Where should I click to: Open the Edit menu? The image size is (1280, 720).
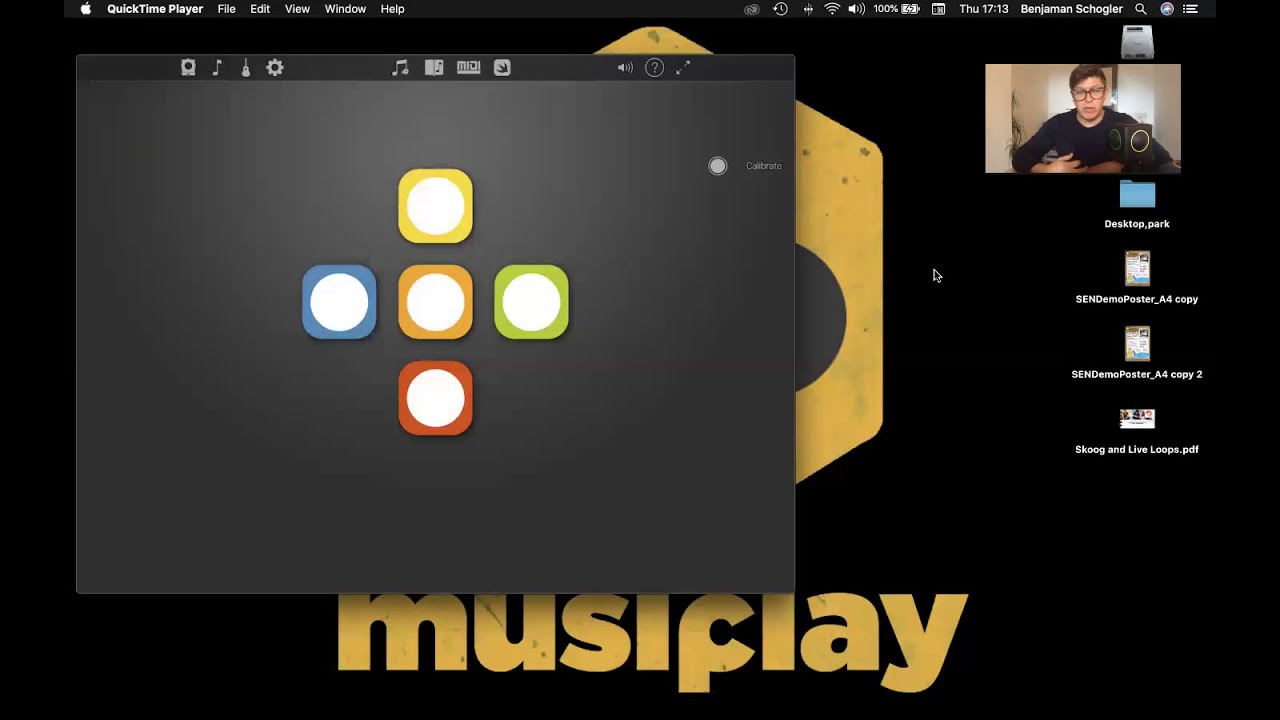(260, 9)
